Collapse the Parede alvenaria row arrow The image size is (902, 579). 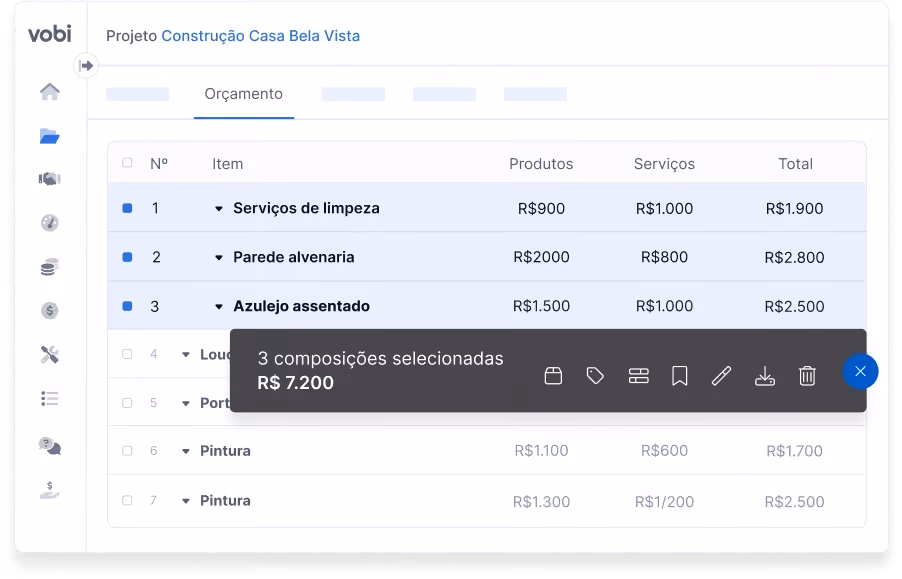(219, 258)
